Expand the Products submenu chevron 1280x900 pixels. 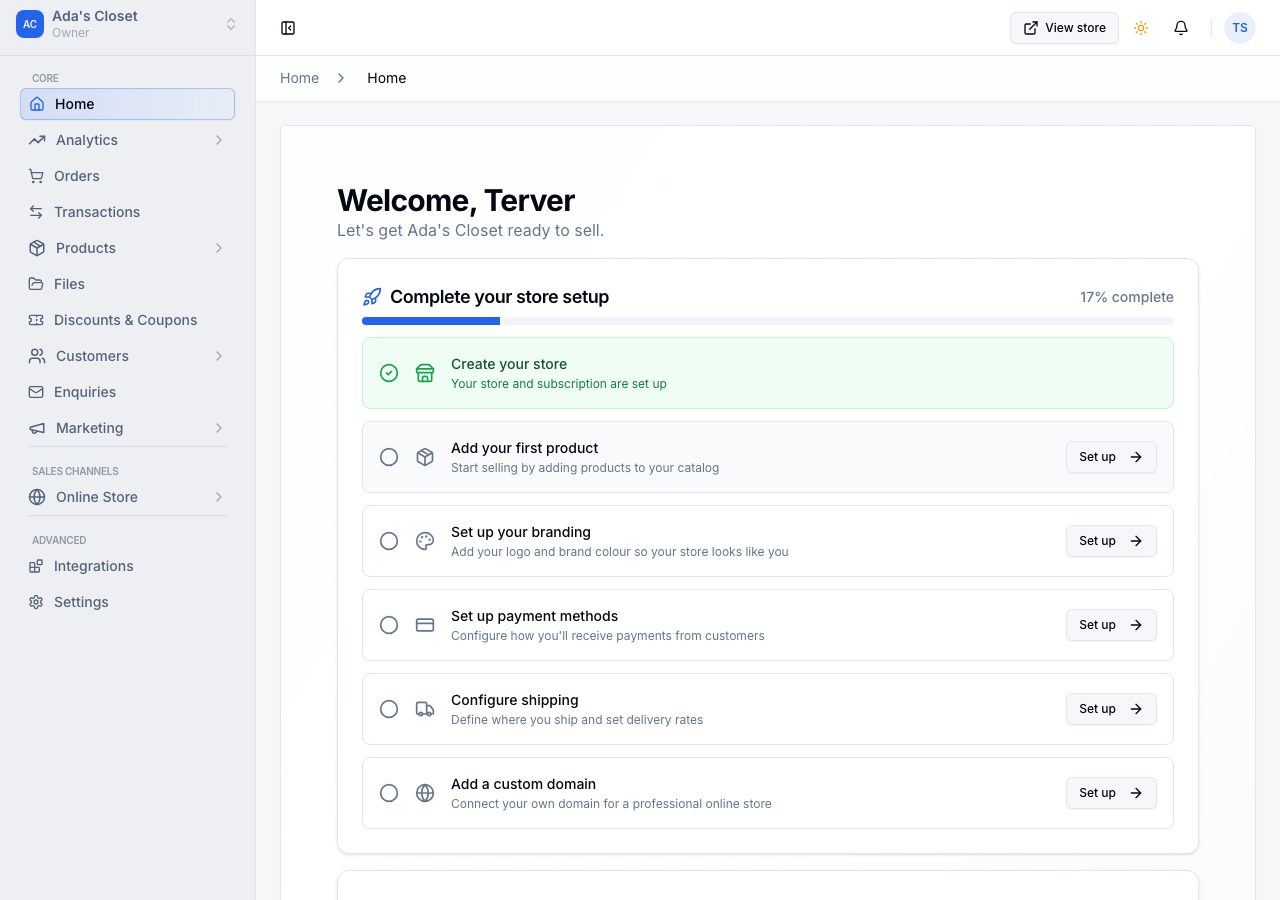pos(219,248)
